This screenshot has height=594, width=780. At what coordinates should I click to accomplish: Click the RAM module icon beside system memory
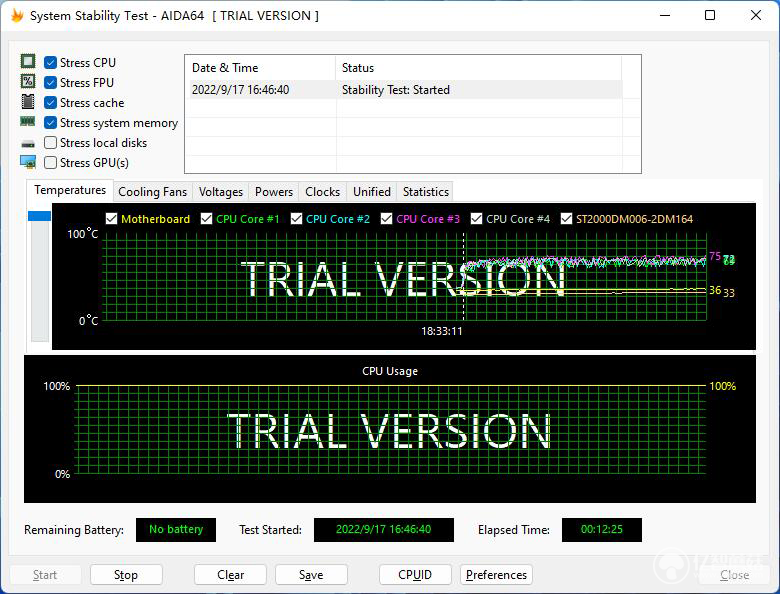[28, 121]
